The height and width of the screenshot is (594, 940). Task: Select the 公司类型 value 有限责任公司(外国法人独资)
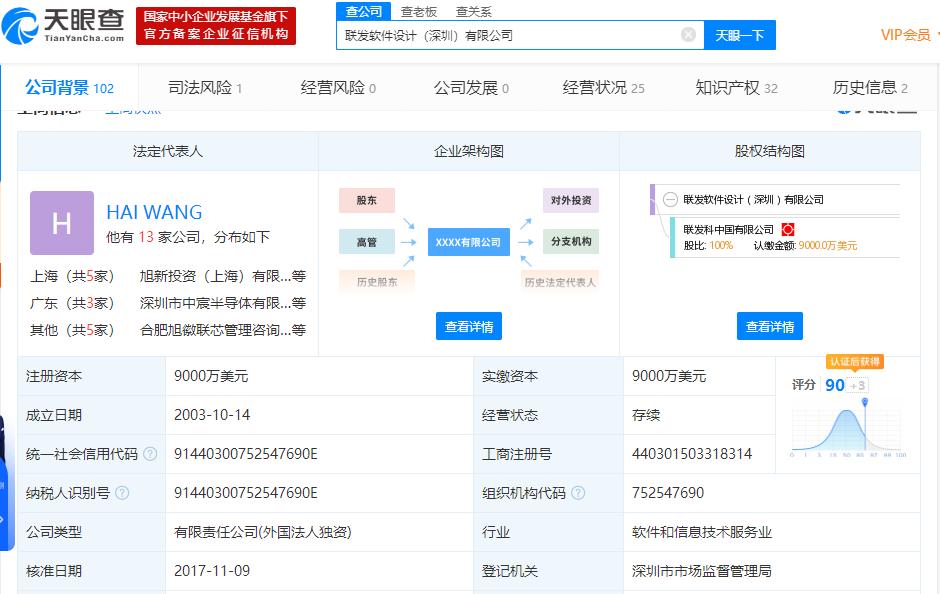pyautogui.click(x=263, y=532)
